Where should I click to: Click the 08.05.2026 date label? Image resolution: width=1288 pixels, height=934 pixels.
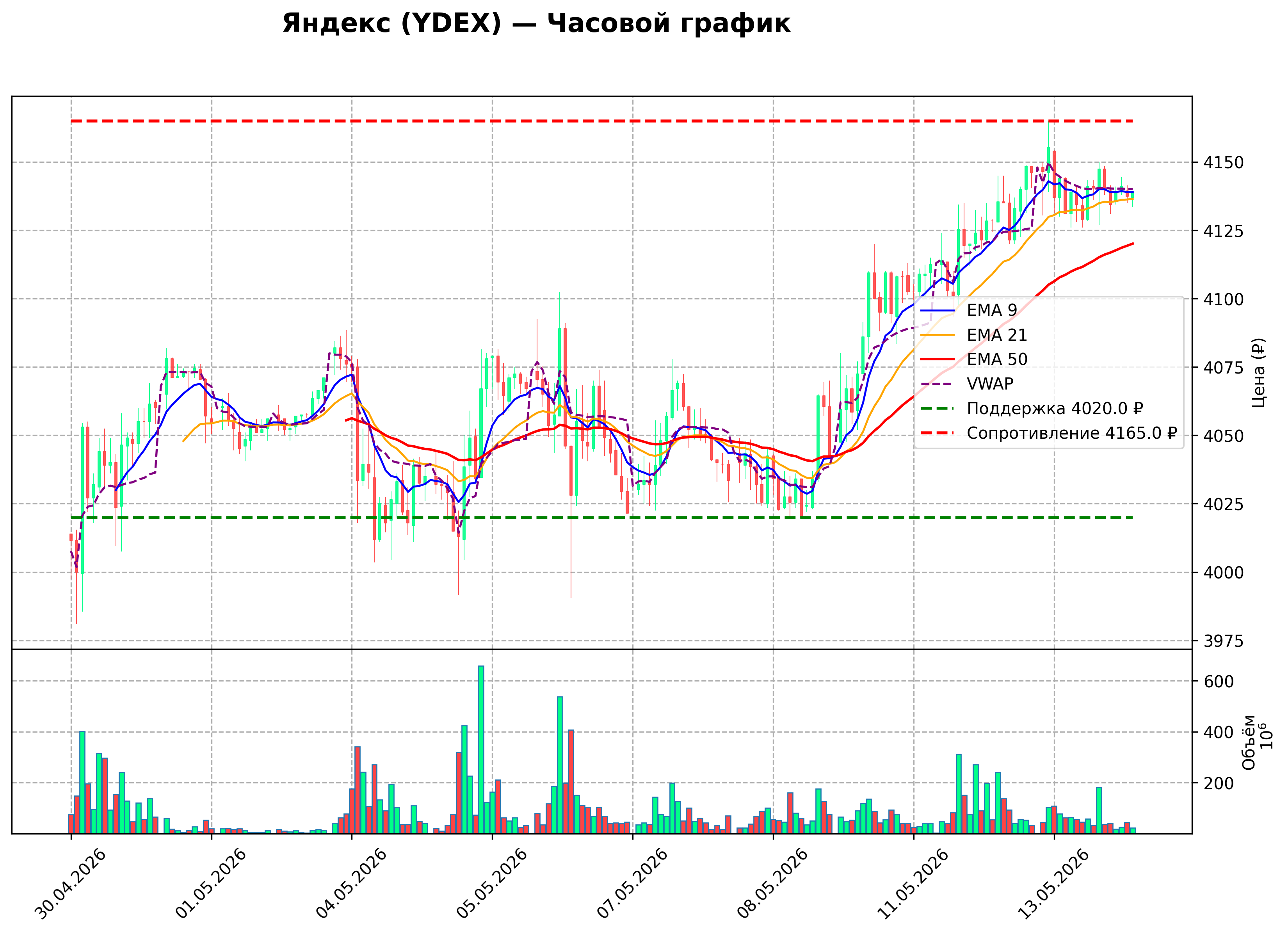[772, 884]
